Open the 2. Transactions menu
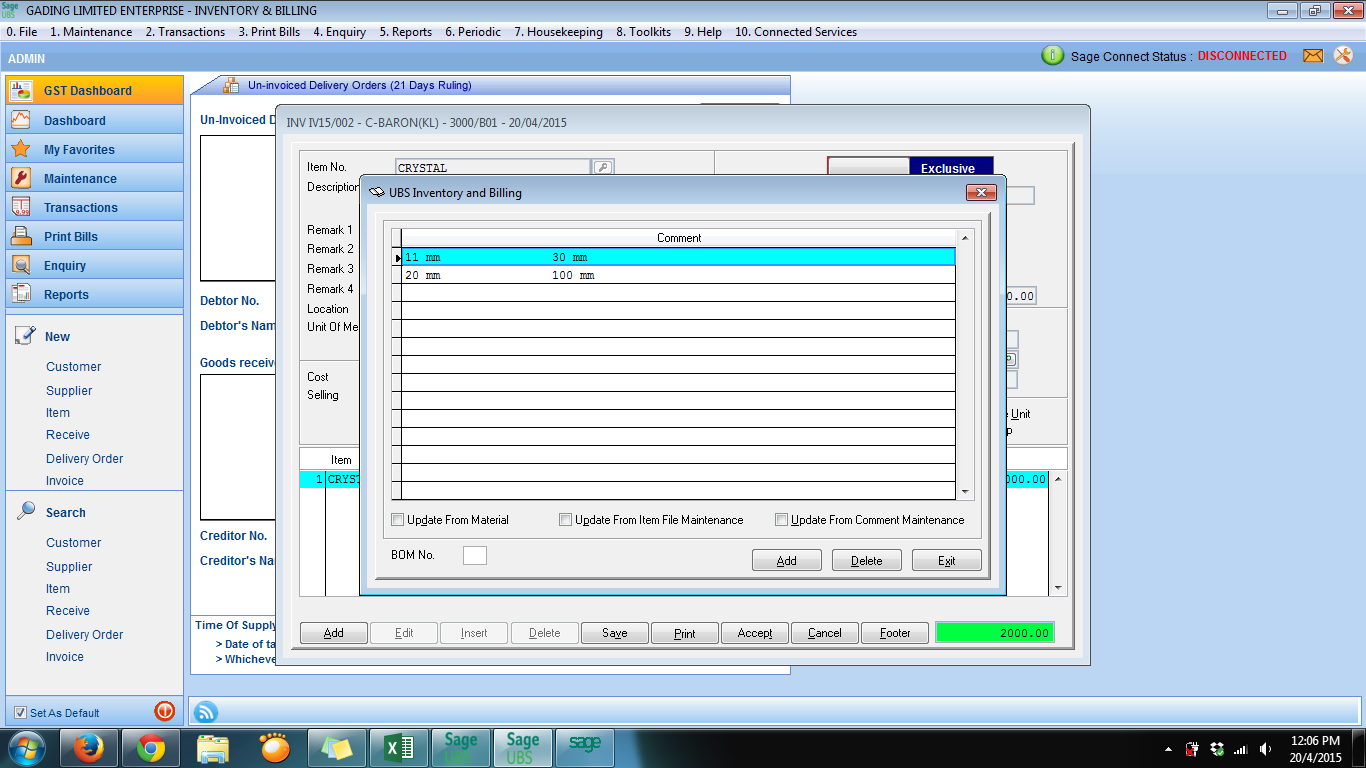 [x=185, y=32]
